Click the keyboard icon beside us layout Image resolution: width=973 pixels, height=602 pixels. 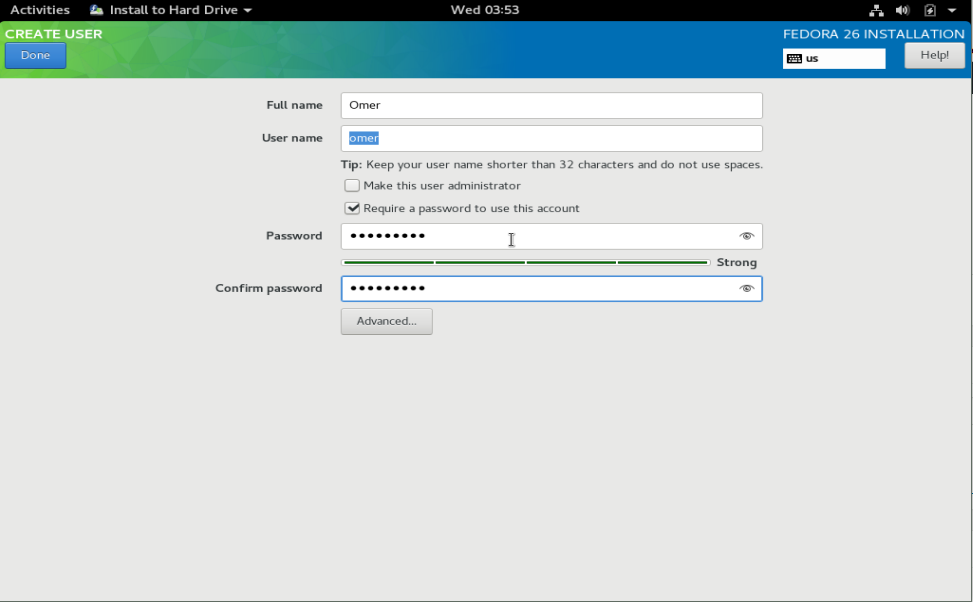coord(794,59)
